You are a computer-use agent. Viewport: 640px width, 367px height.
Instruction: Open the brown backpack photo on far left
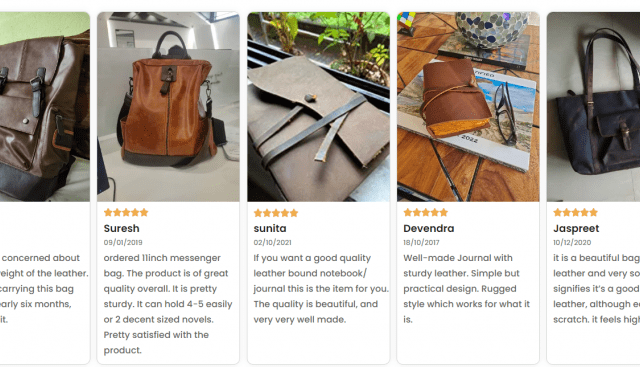click(45, 107)
